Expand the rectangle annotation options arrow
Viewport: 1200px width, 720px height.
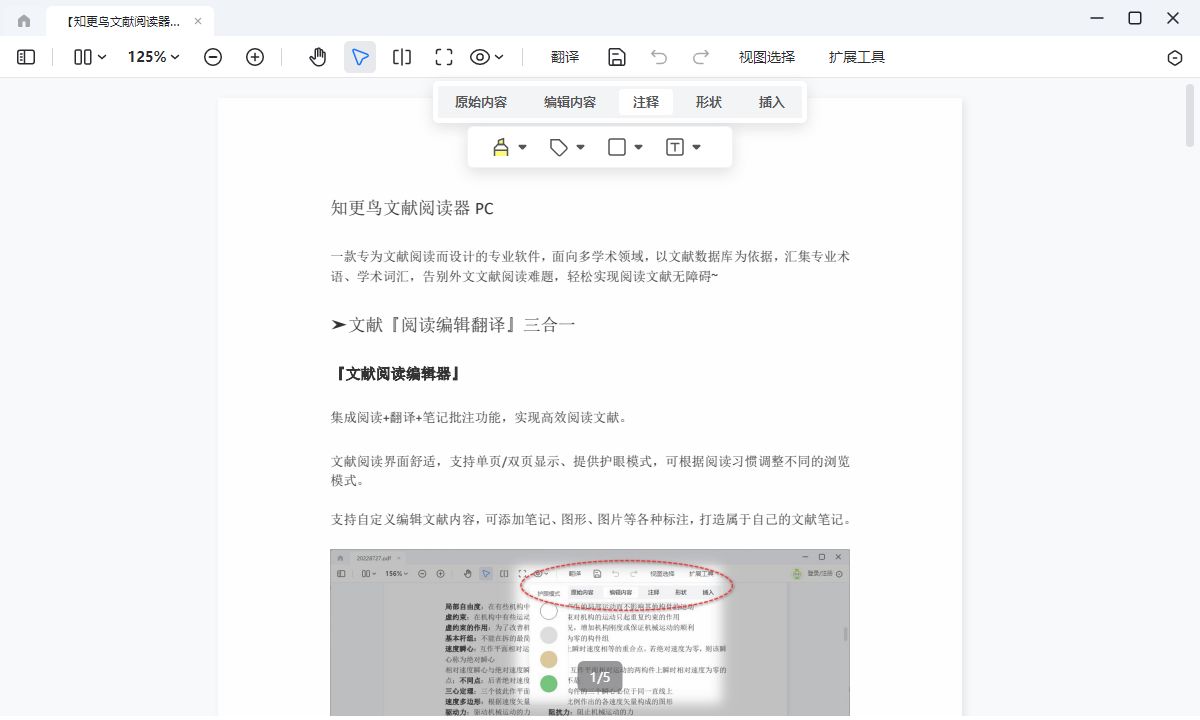pyautogui.click(x=638, y=147)
